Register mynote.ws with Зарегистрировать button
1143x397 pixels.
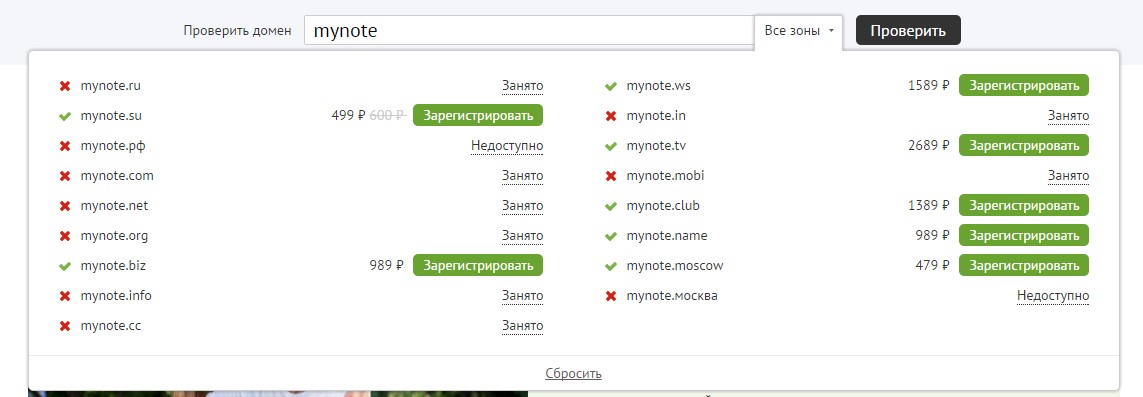(1023, 85)
